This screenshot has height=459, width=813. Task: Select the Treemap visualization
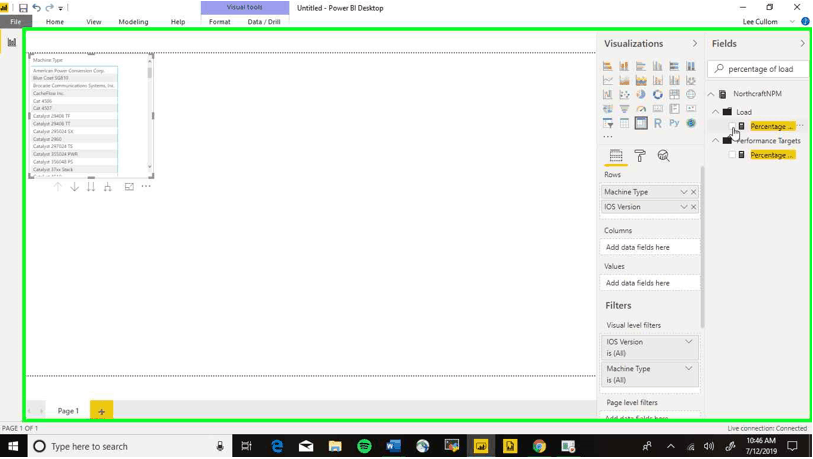click(674, 94)
